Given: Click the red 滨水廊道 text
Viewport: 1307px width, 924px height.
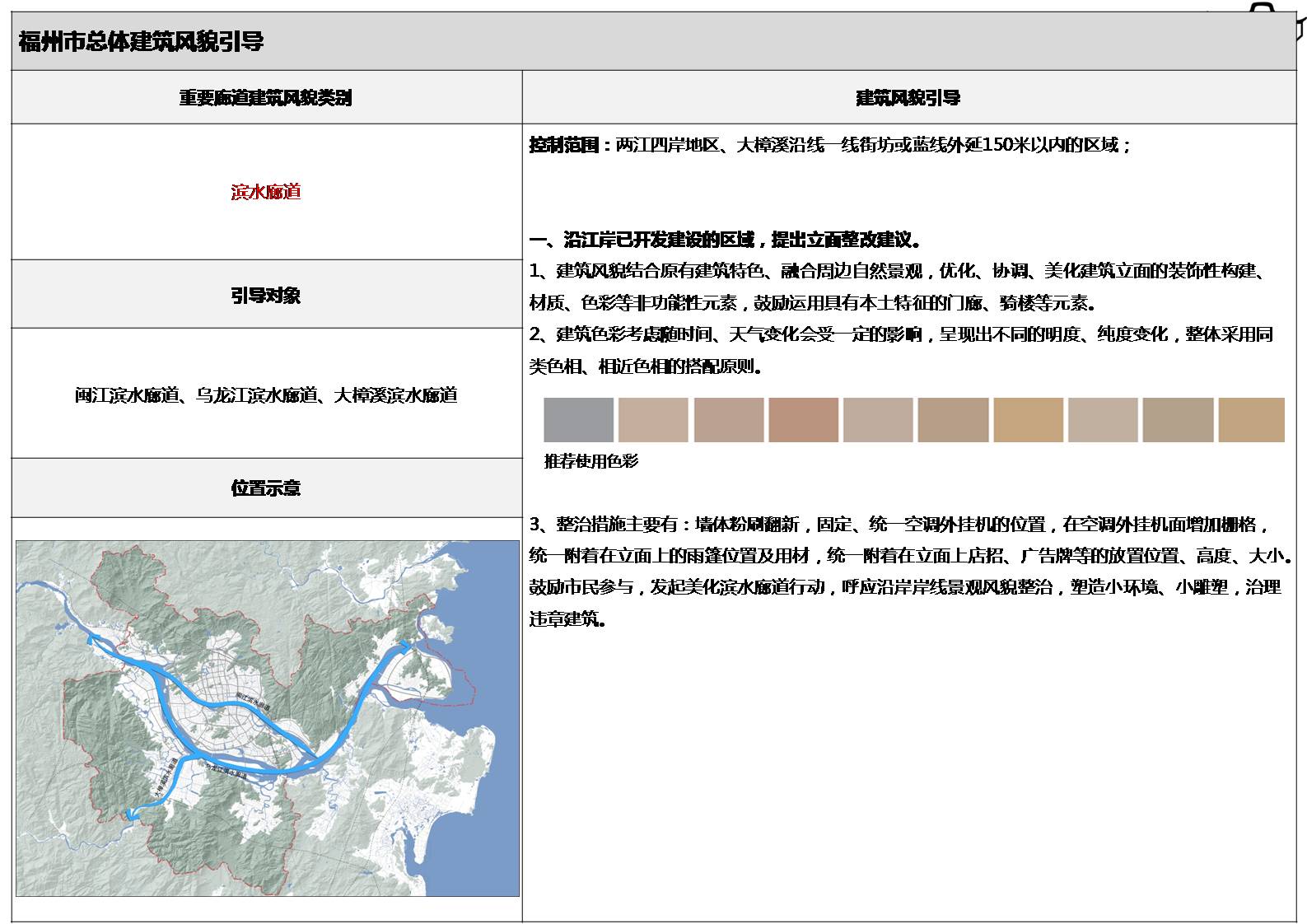Looking at the screenshot, I should pos(265,192).
